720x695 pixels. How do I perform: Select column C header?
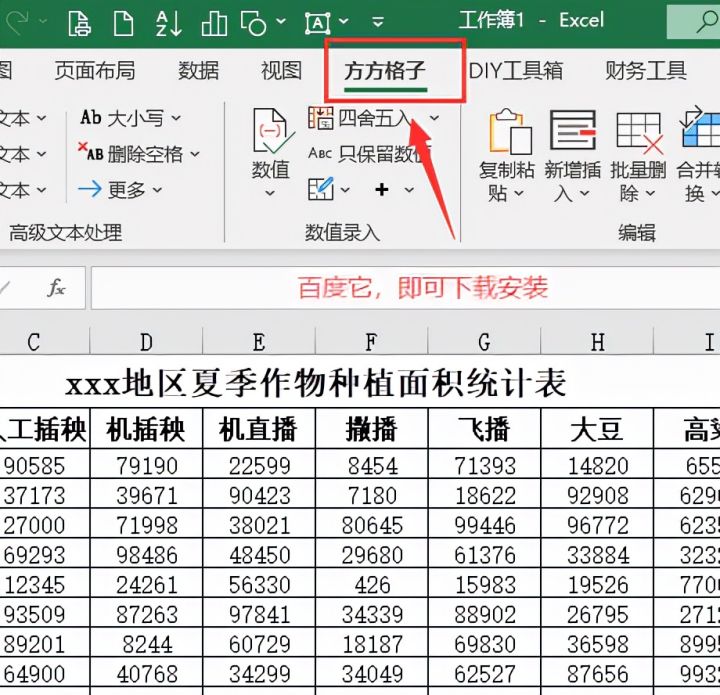pyautogui.click(x=45, y=342)
